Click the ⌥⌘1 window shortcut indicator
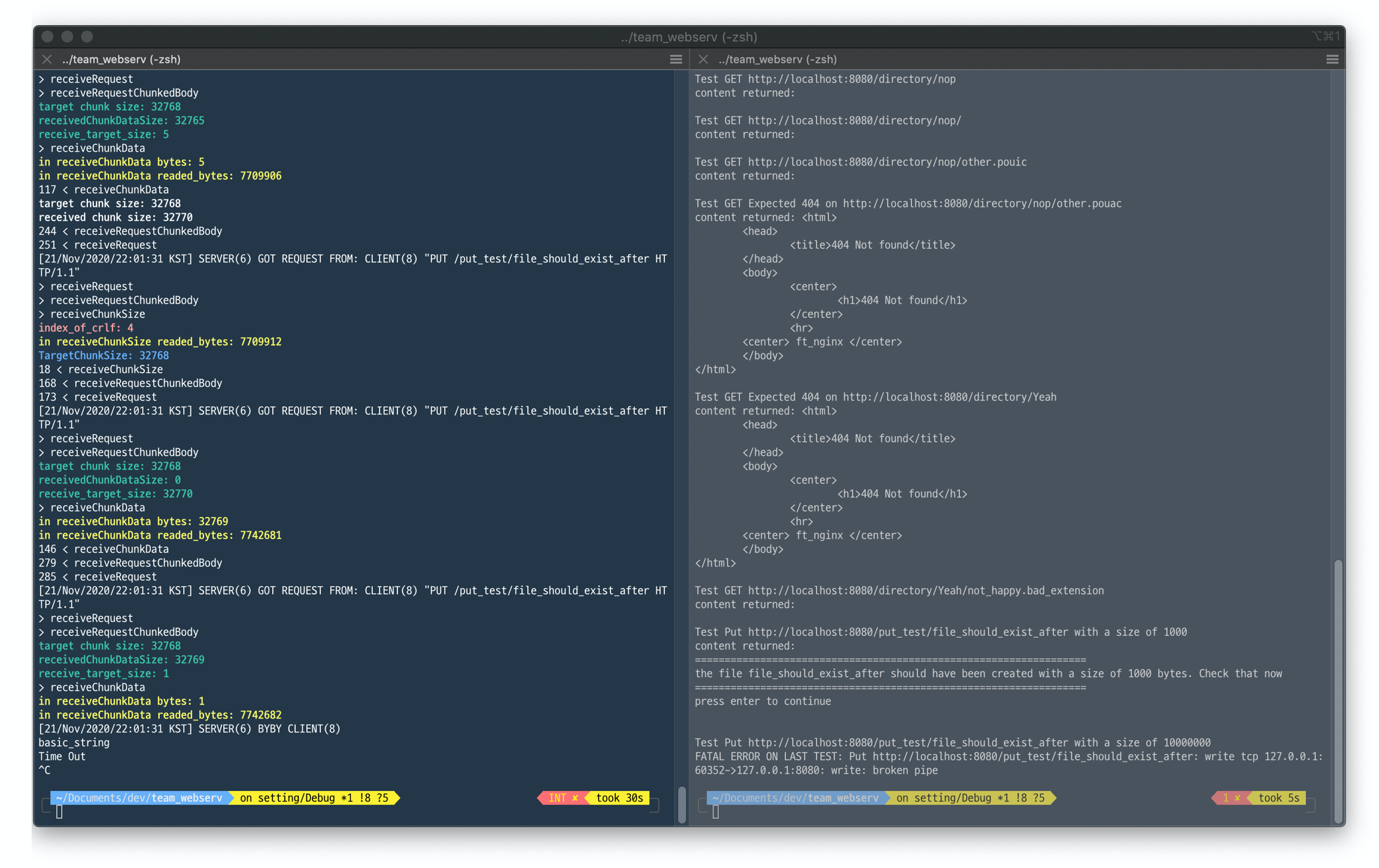The width and height of the screenshot is (1379, 868). click(1325, 36)
